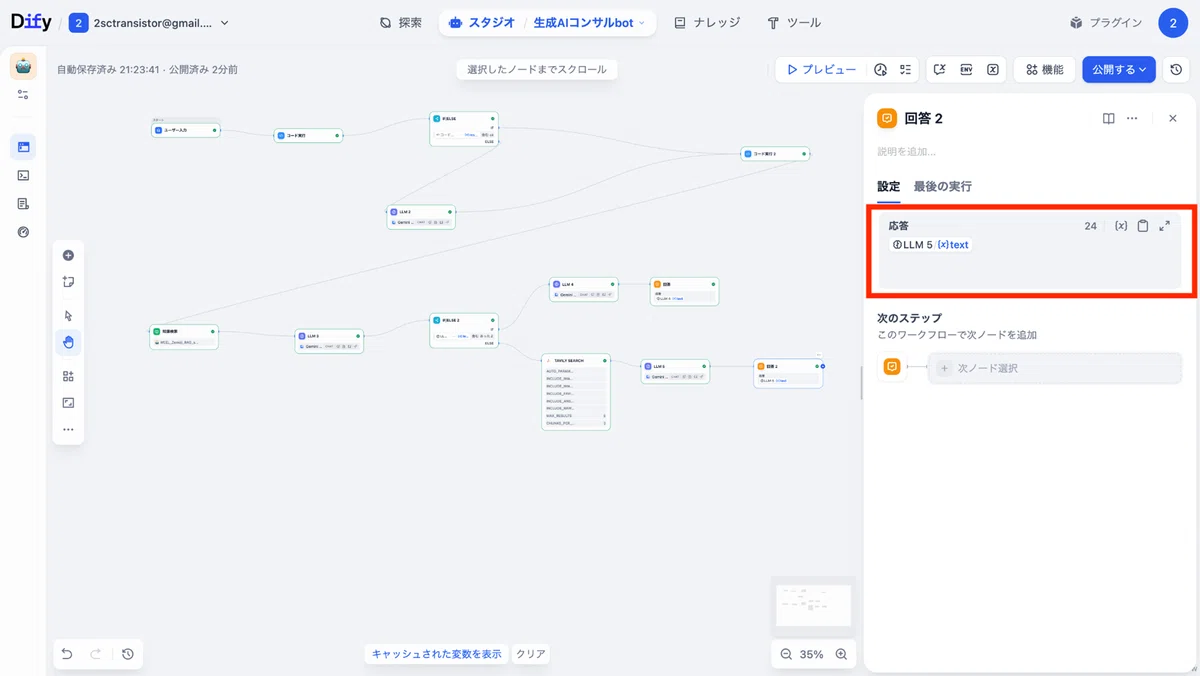This screenshot has width=1200, height=676.
Task: Select pointer mode tool
Action: coord(68,316)
